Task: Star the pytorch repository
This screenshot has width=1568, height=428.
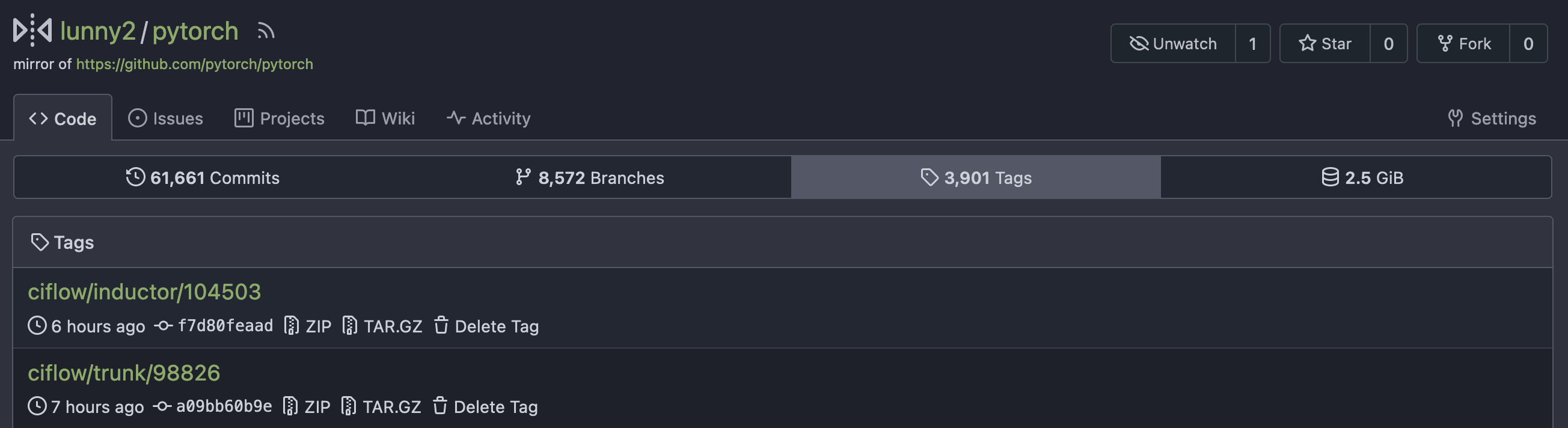Action: pyautogui.click(x=1325, y=44)
